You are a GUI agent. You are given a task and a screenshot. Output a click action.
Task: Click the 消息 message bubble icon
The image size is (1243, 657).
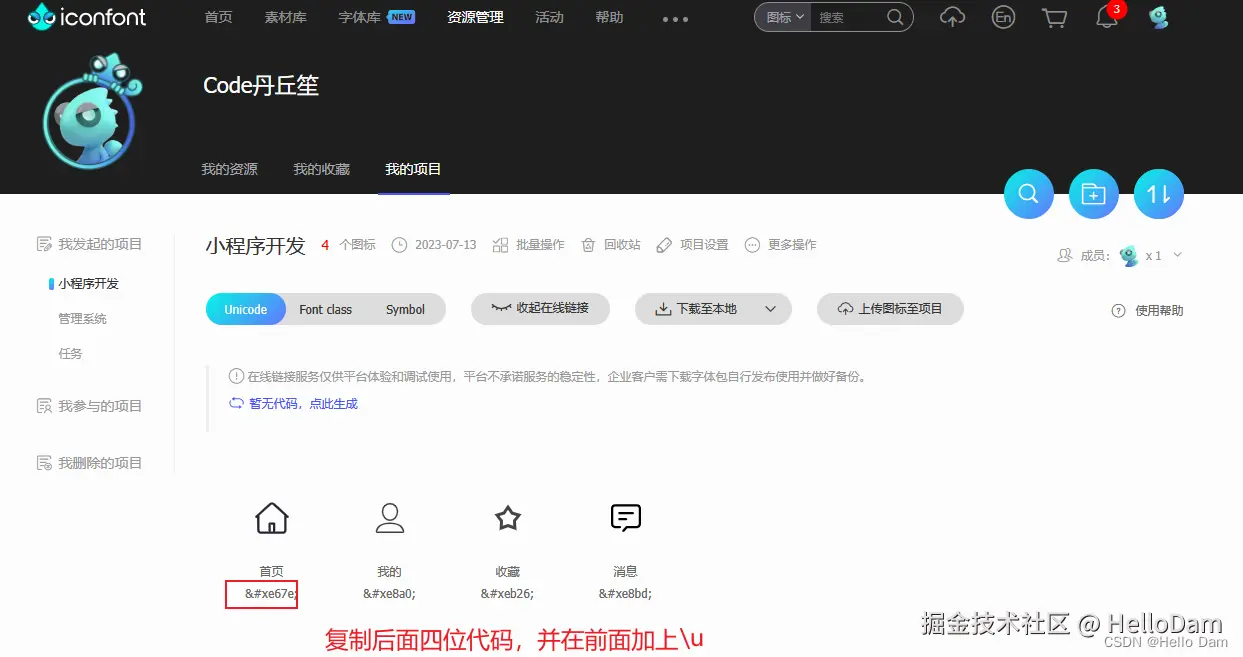(625, 517)
